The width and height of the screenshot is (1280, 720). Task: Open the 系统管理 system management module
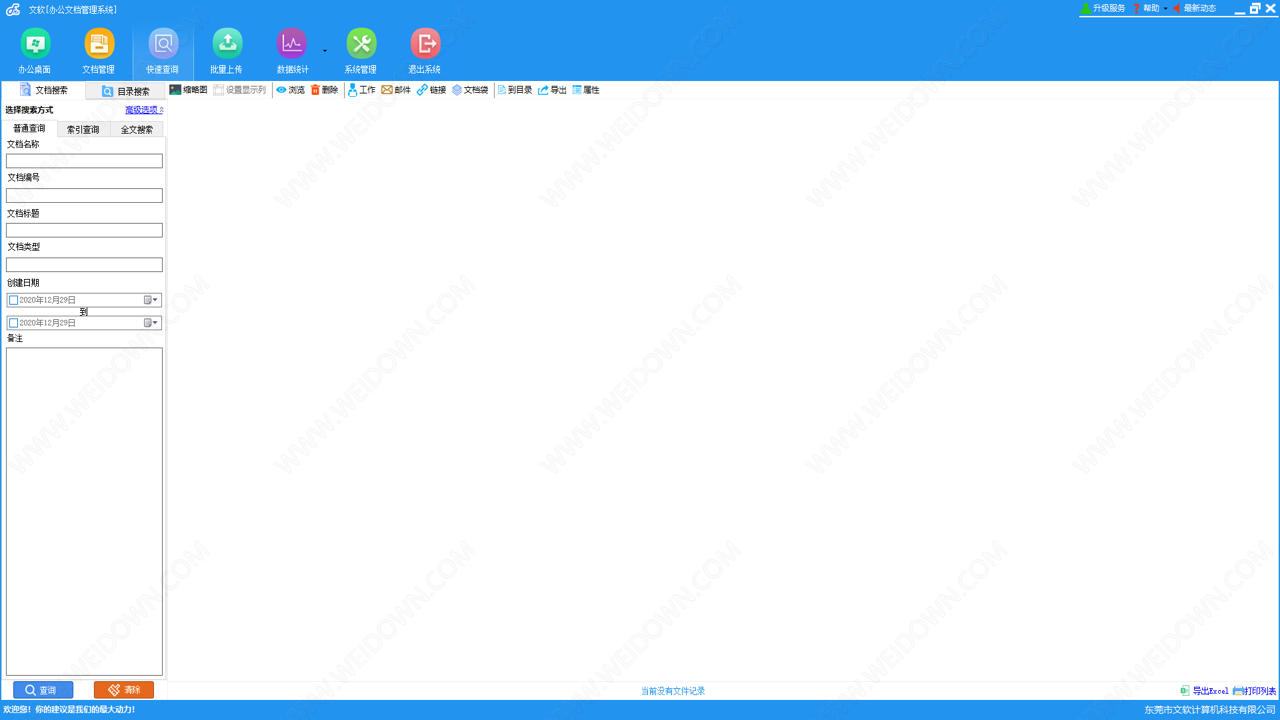click(x=361, y=51)
